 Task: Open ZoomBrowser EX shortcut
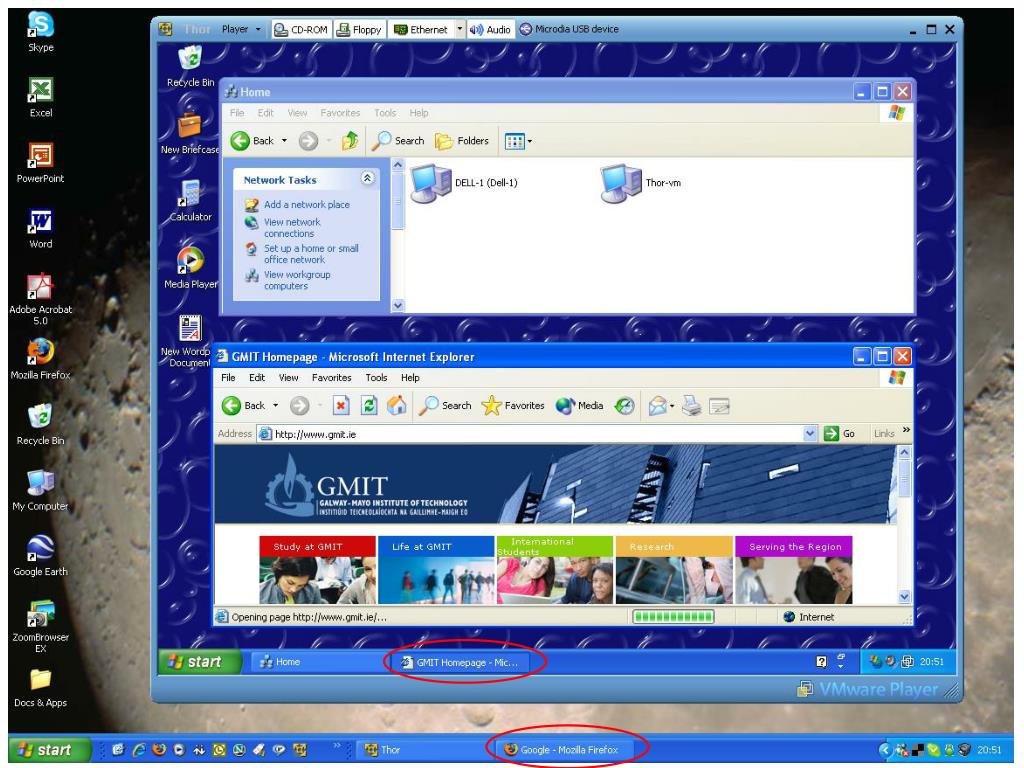[40, 626]
